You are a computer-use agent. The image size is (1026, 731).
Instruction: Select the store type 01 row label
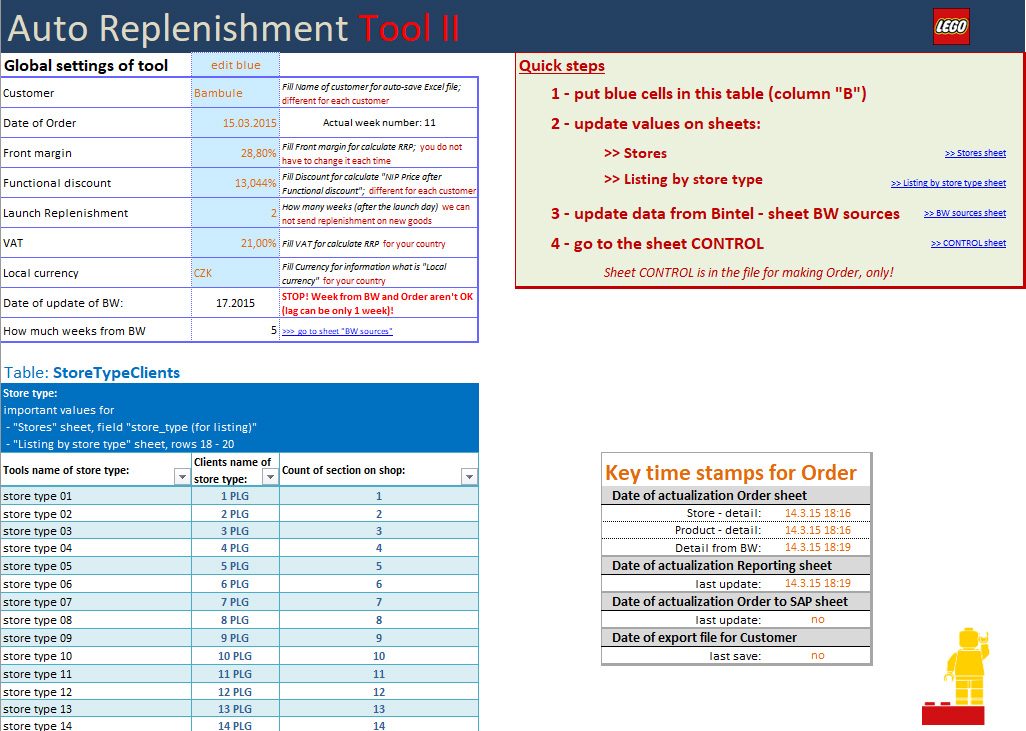37,496
